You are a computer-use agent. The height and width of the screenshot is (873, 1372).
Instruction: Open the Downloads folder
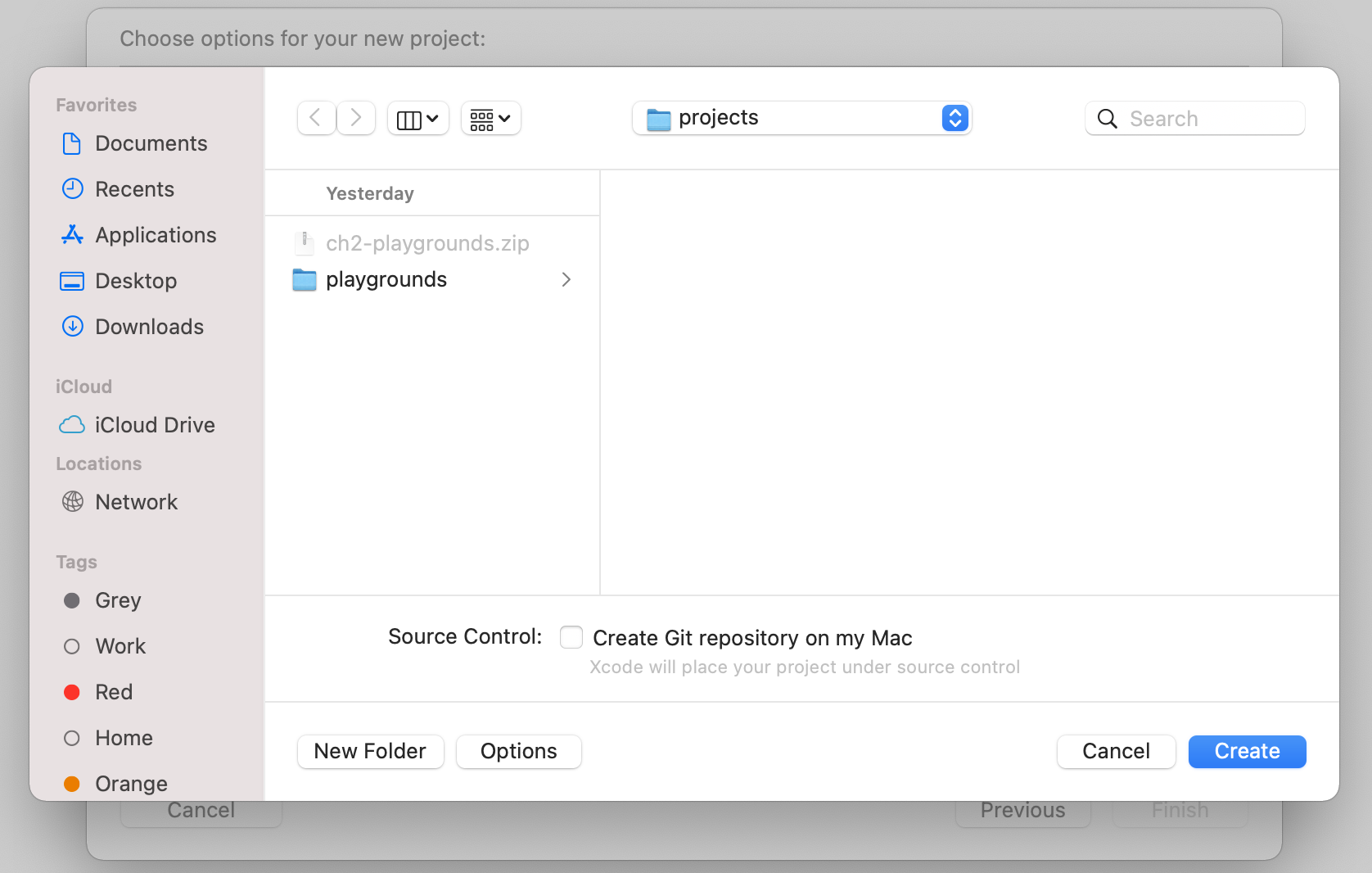coord(149,326)
